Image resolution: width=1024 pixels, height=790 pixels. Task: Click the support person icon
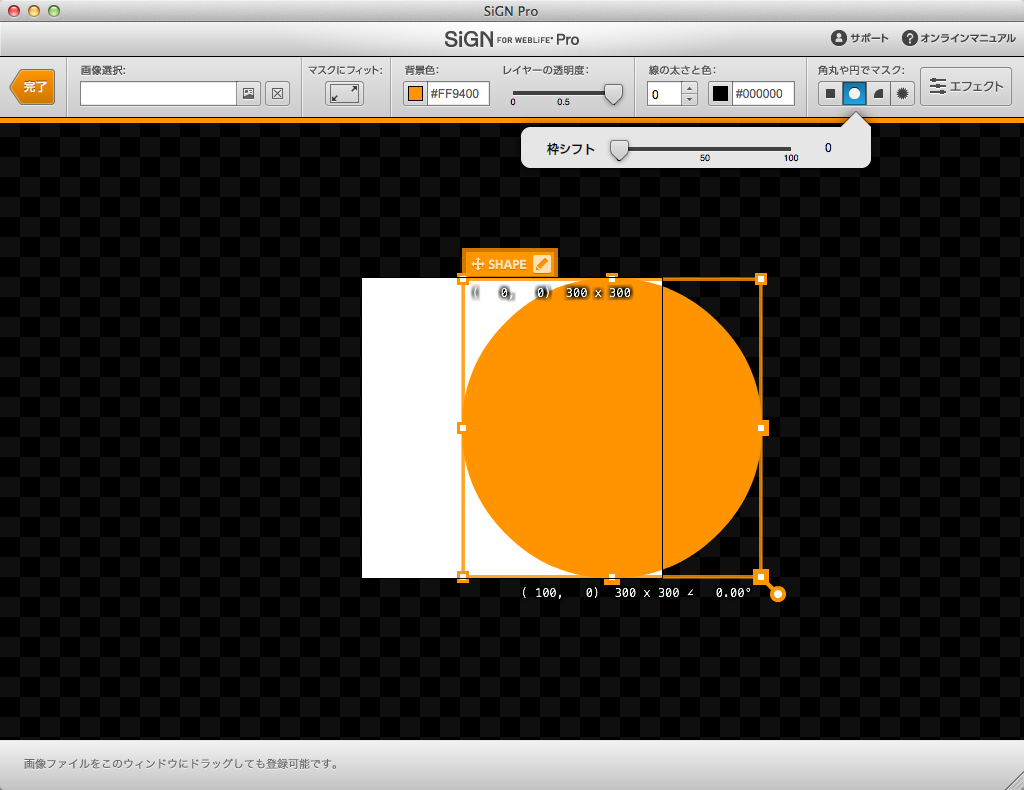click(x=839, y=38)
